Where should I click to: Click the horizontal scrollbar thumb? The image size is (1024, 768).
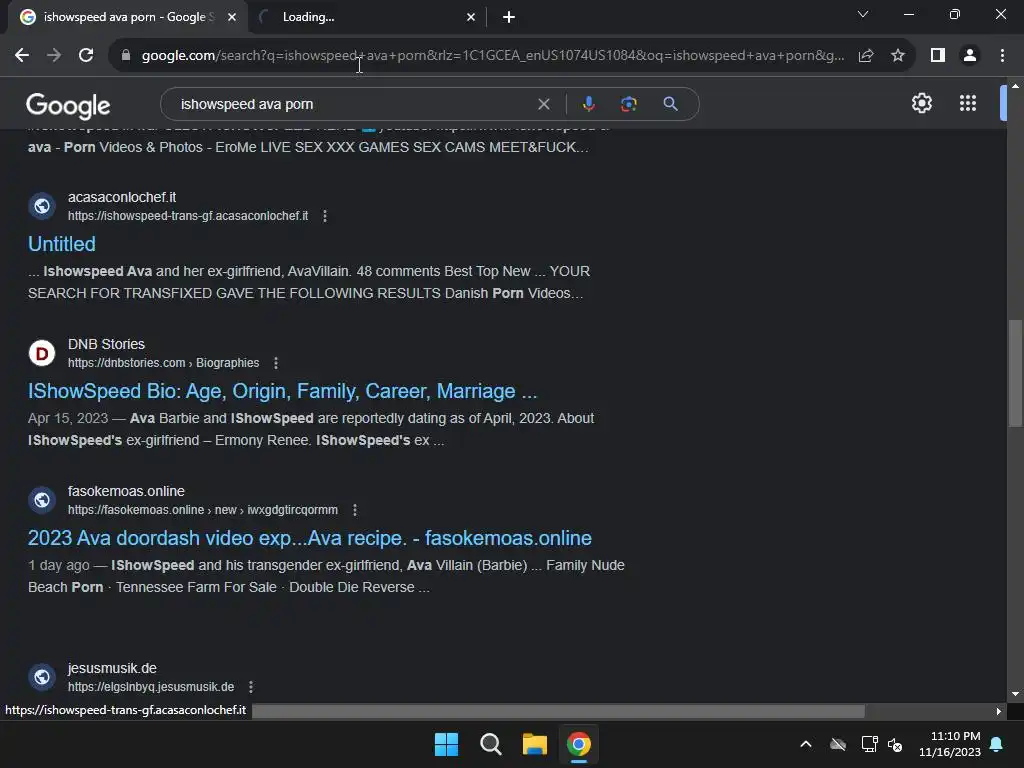tap(558, 711)
